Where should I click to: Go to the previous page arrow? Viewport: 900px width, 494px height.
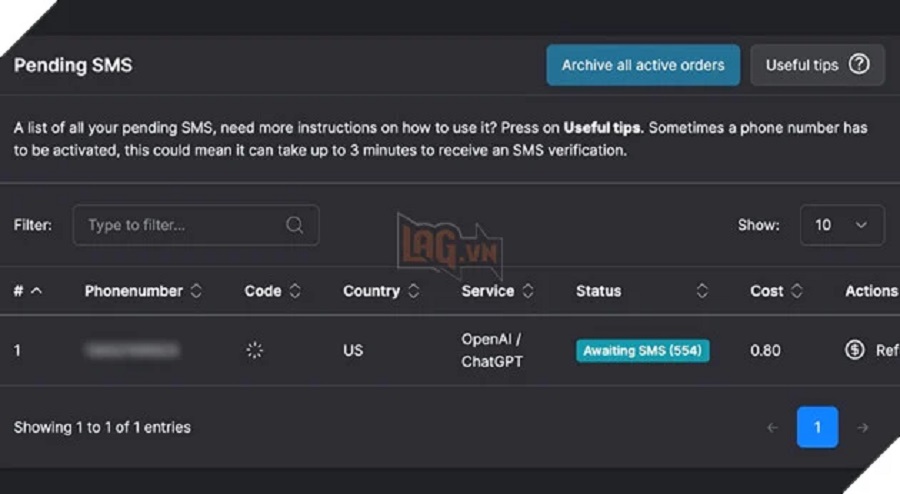[772, 427]
